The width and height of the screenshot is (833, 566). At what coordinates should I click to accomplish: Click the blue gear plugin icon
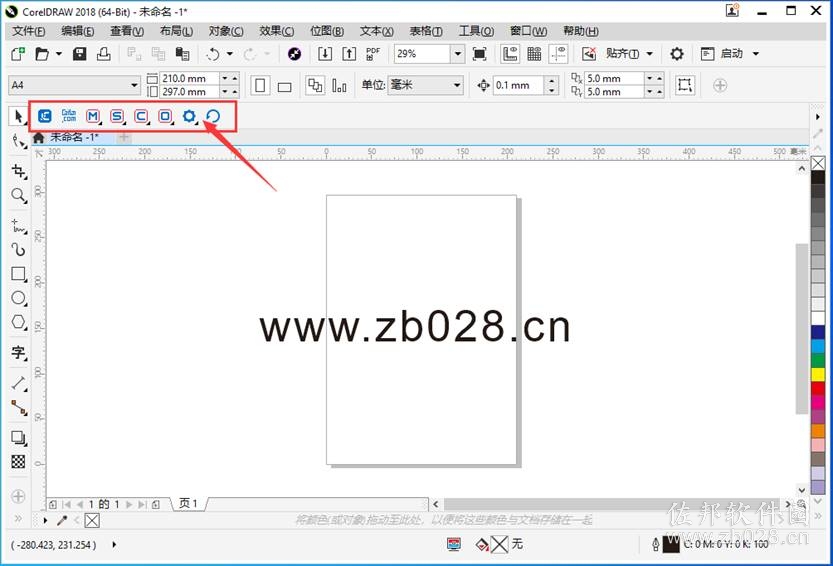pyautogui.click(x=189, y=116)
